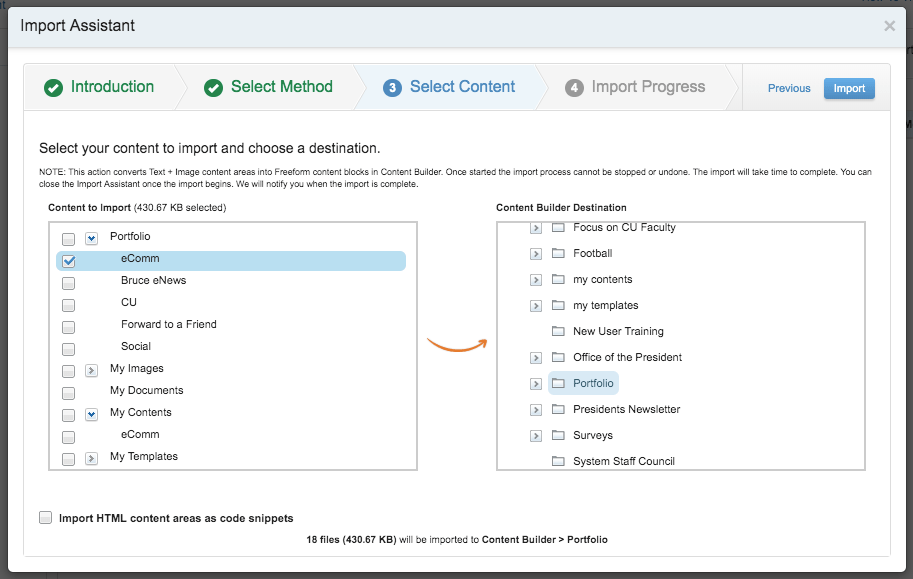Screen dimensions: 913x579
Task: Click the my templates folder icon
Action: coord(558,305)
